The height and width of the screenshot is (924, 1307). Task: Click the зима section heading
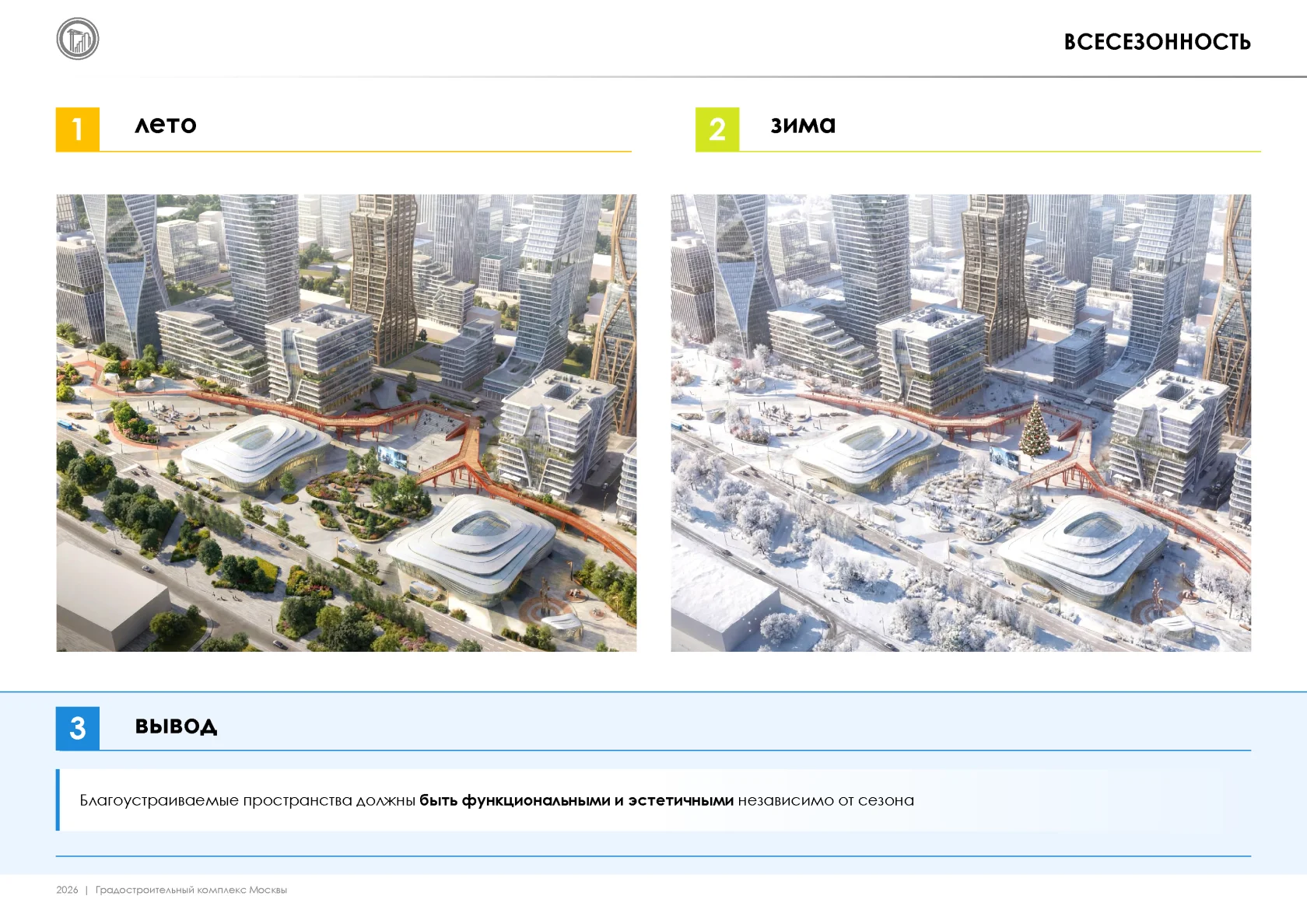coord(803,124)
